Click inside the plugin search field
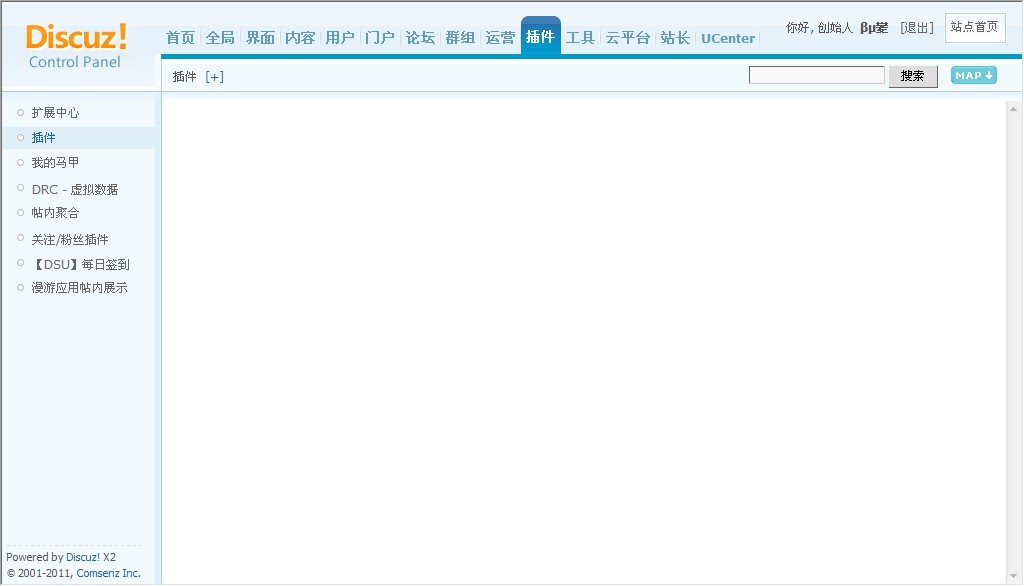The width and height of the screenshot is (1024, 586). pyautogui.click(x=817, y=75)
